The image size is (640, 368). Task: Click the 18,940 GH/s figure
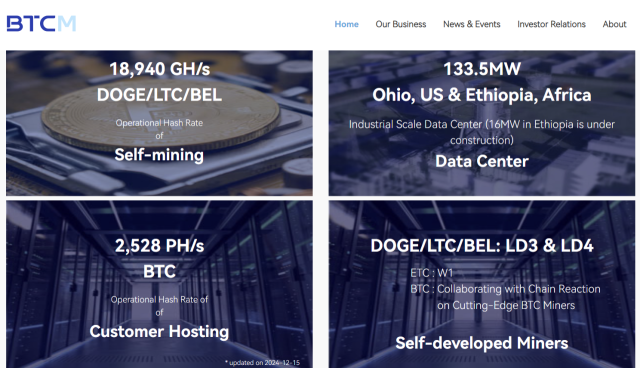pyautogui.click(x=160, y=69)
